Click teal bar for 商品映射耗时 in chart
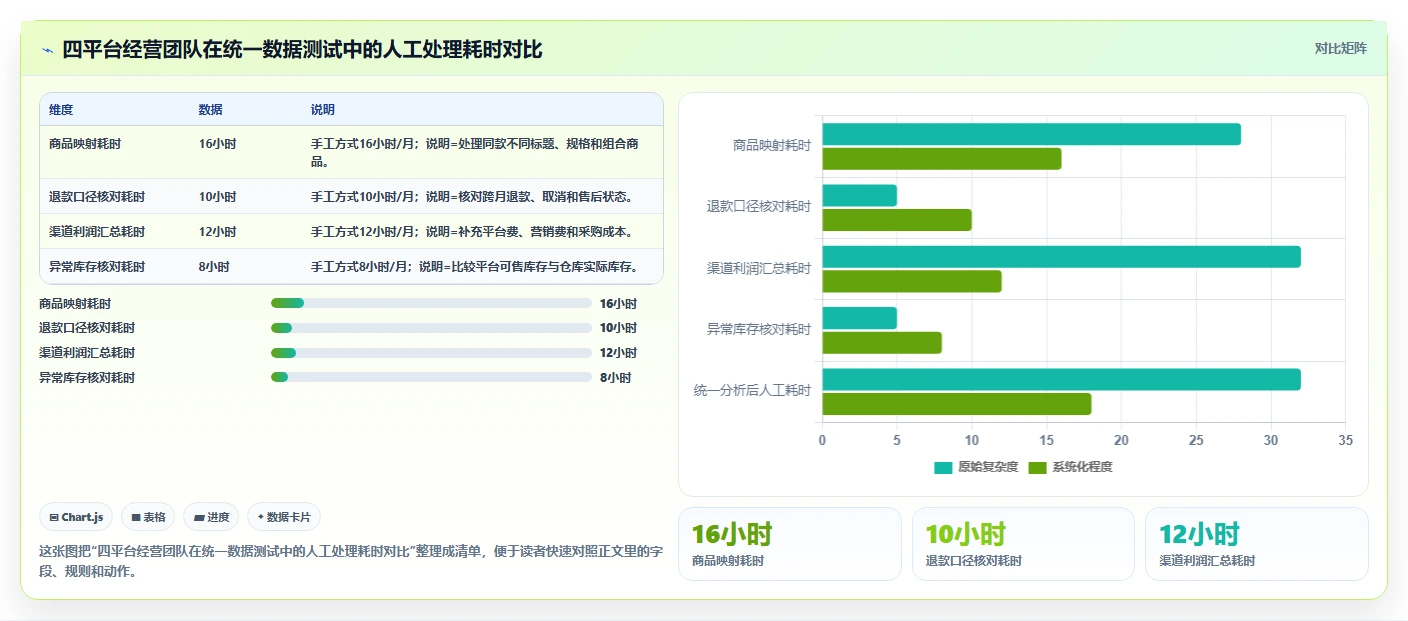1408x621 pixels. (1031, 134)
